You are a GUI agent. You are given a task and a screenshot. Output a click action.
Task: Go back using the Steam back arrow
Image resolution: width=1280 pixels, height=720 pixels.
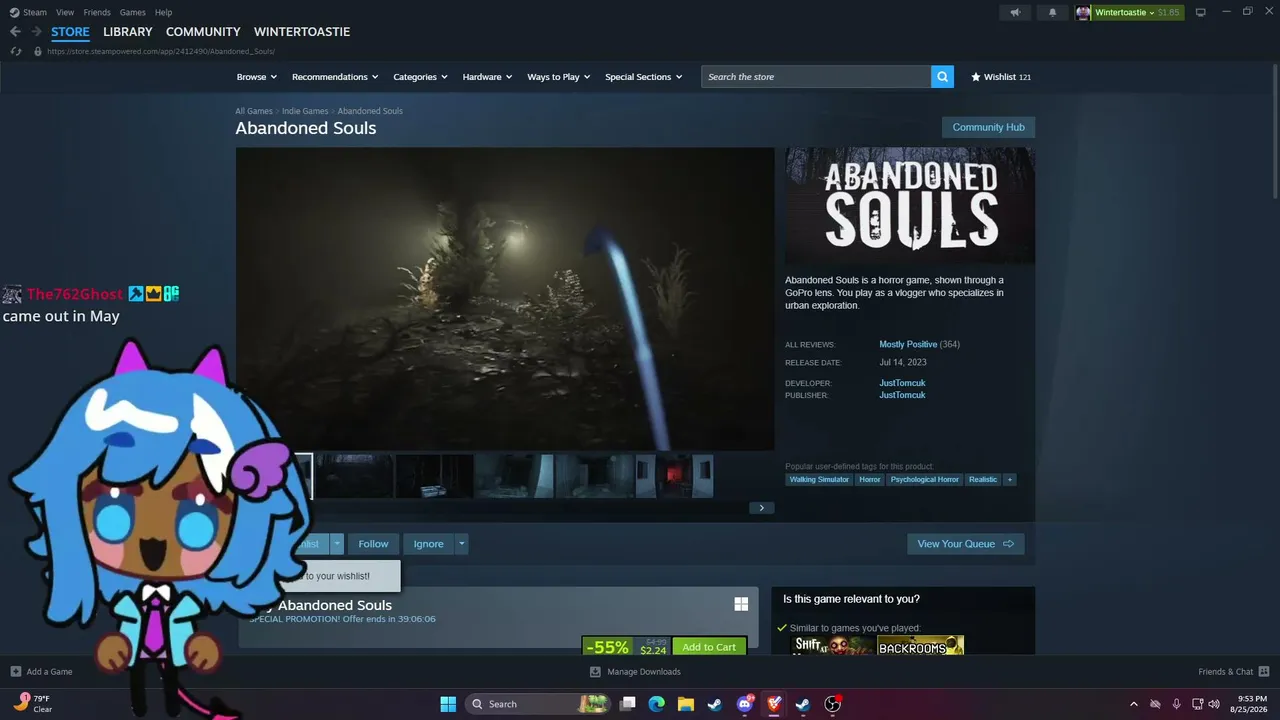[15, 32]
